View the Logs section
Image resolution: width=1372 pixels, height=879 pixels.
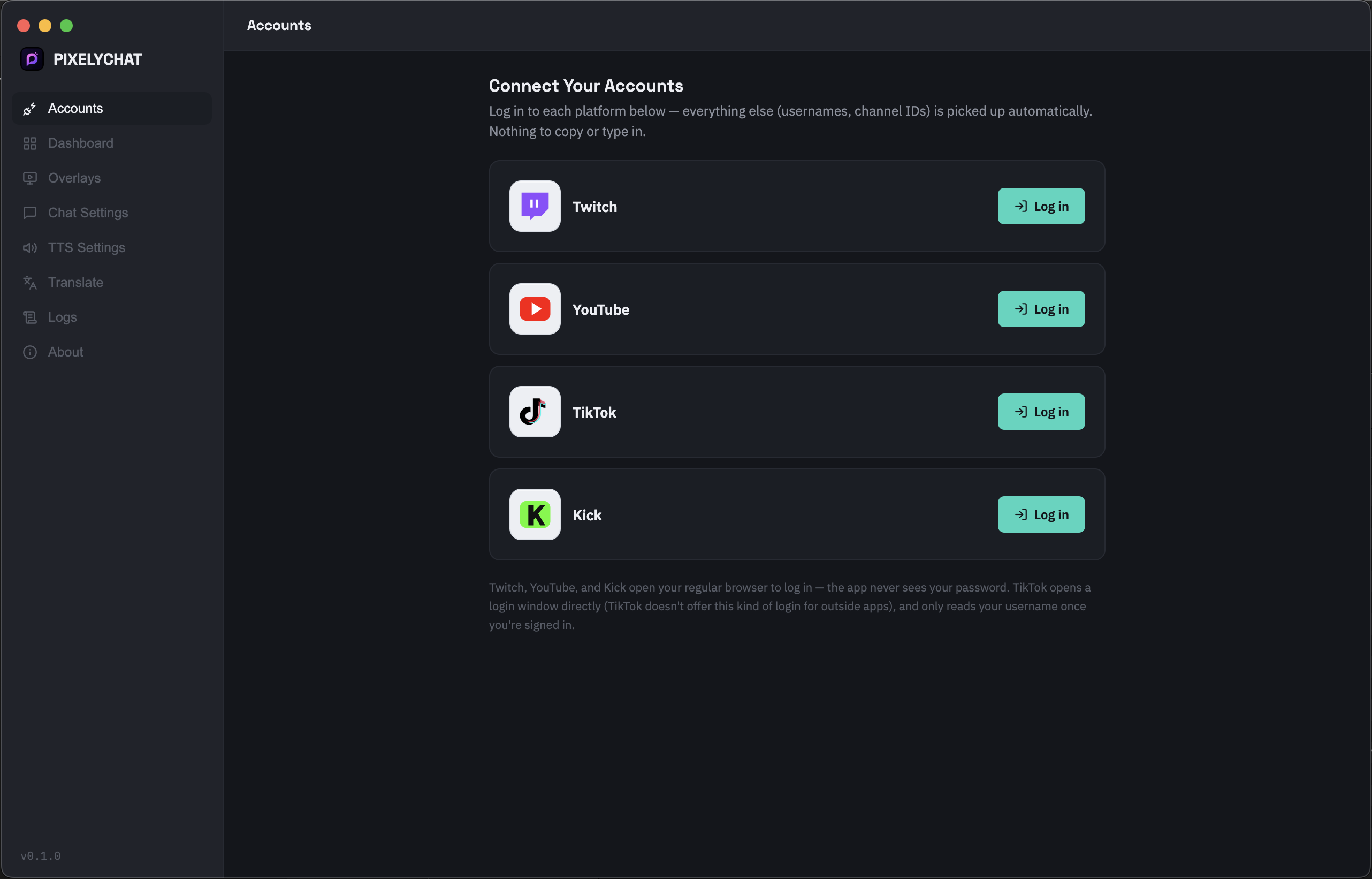point(112,317)
